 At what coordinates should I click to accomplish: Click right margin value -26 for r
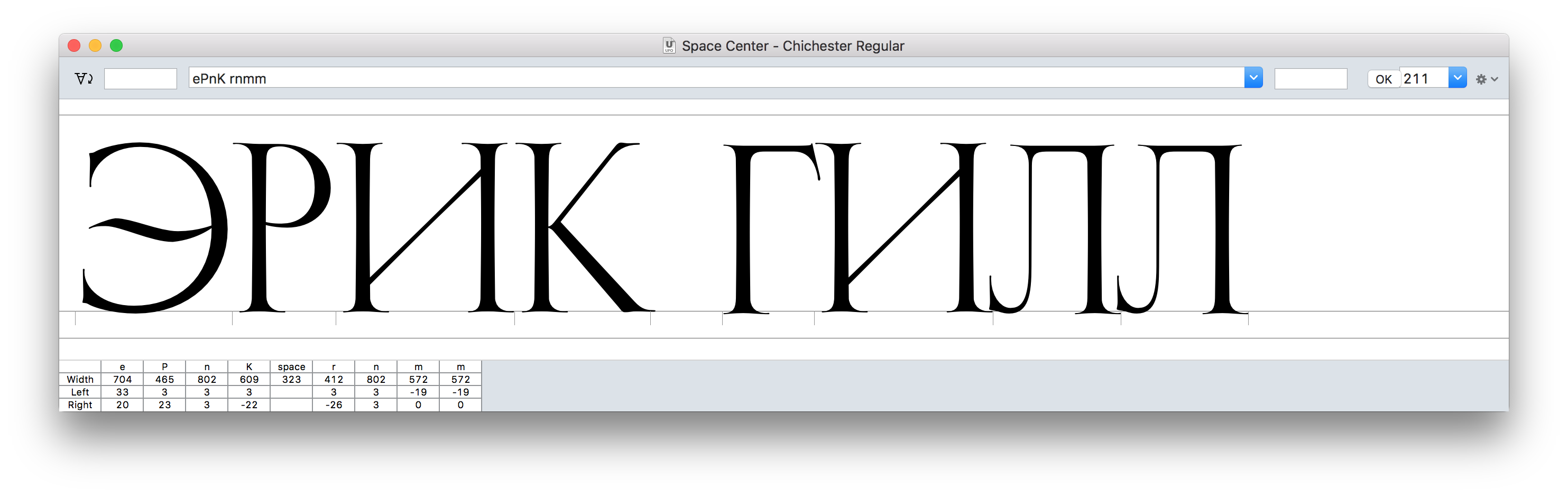334,405
